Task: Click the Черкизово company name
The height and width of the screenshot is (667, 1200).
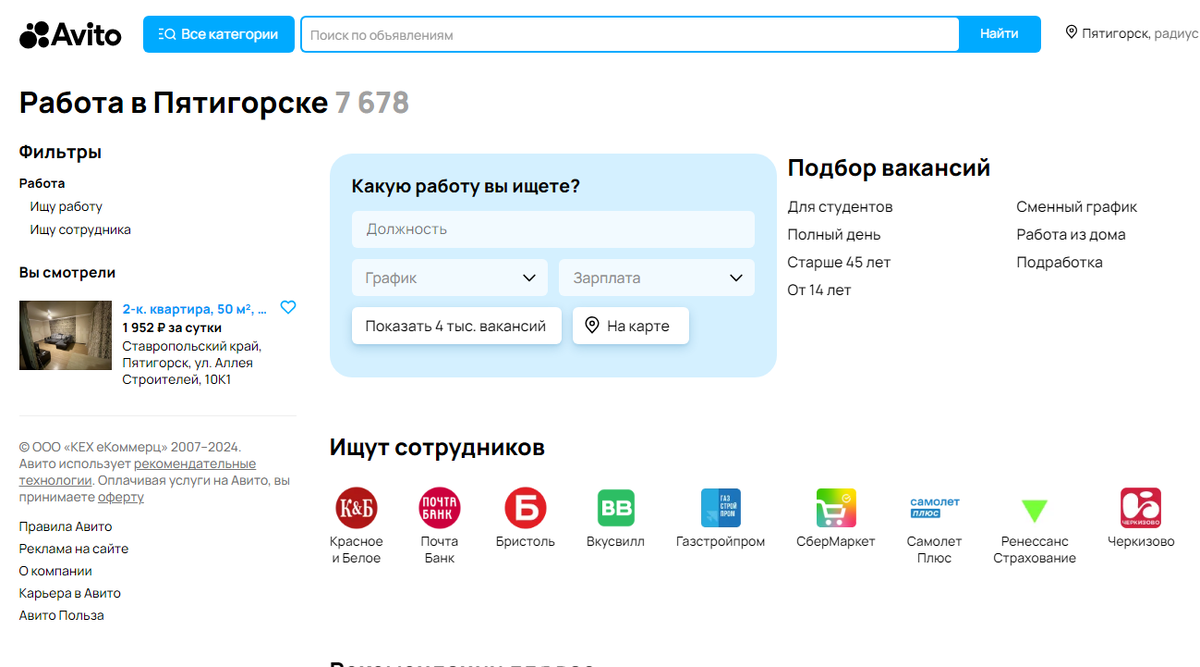Action: point(1141,541)
